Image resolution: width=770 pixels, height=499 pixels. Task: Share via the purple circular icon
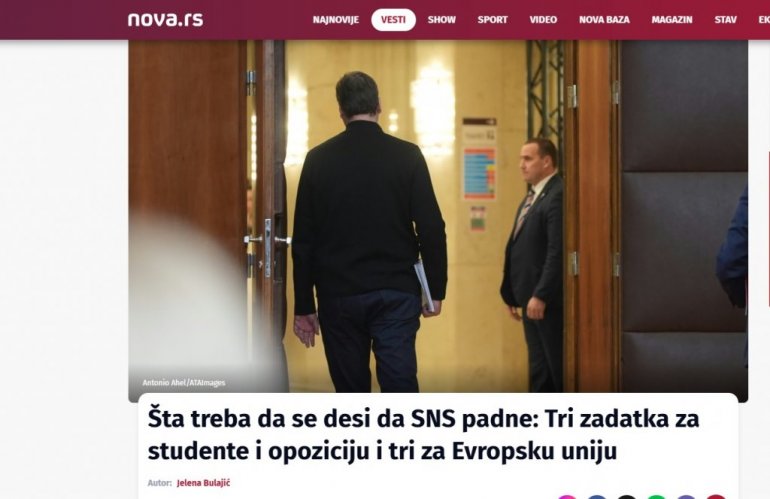point(687,497)
